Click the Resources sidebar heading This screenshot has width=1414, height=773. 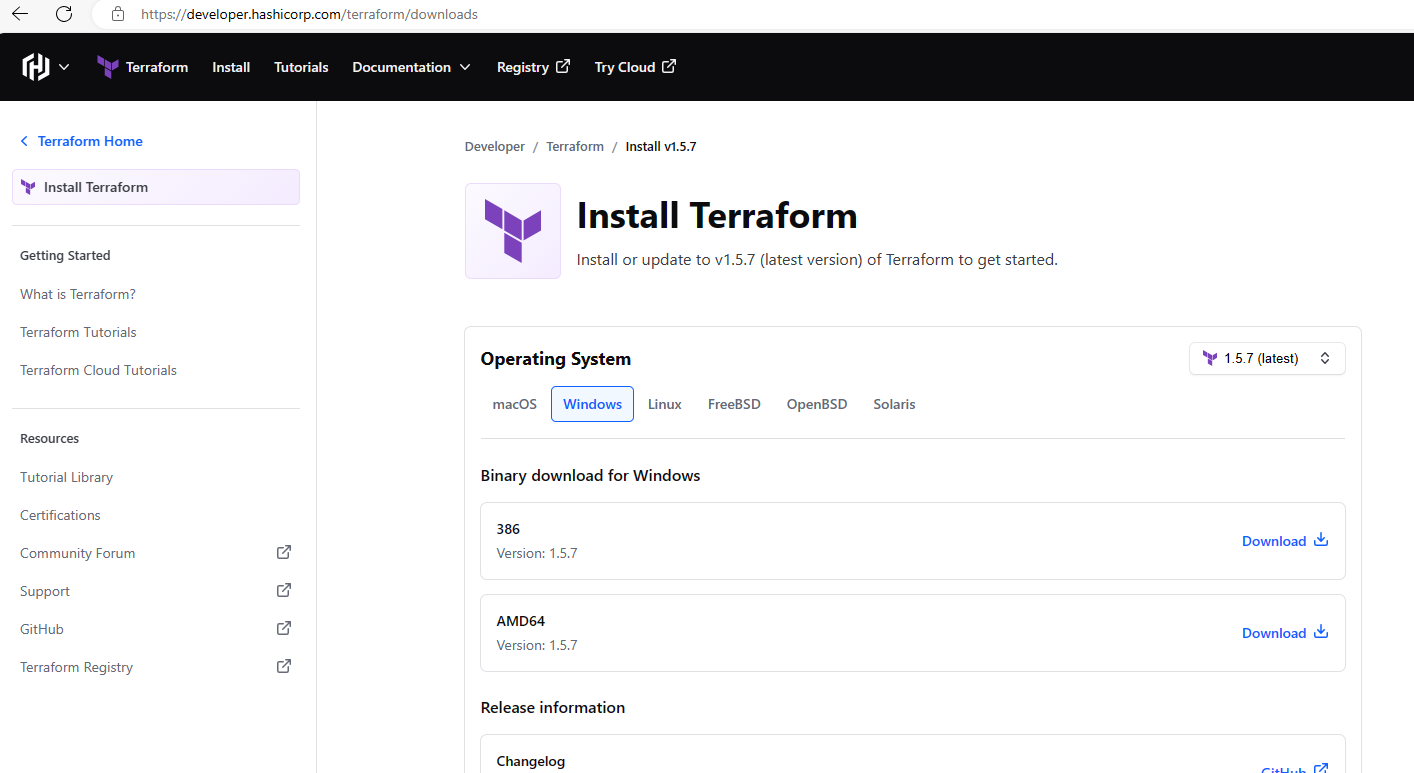tap(49, 438)
